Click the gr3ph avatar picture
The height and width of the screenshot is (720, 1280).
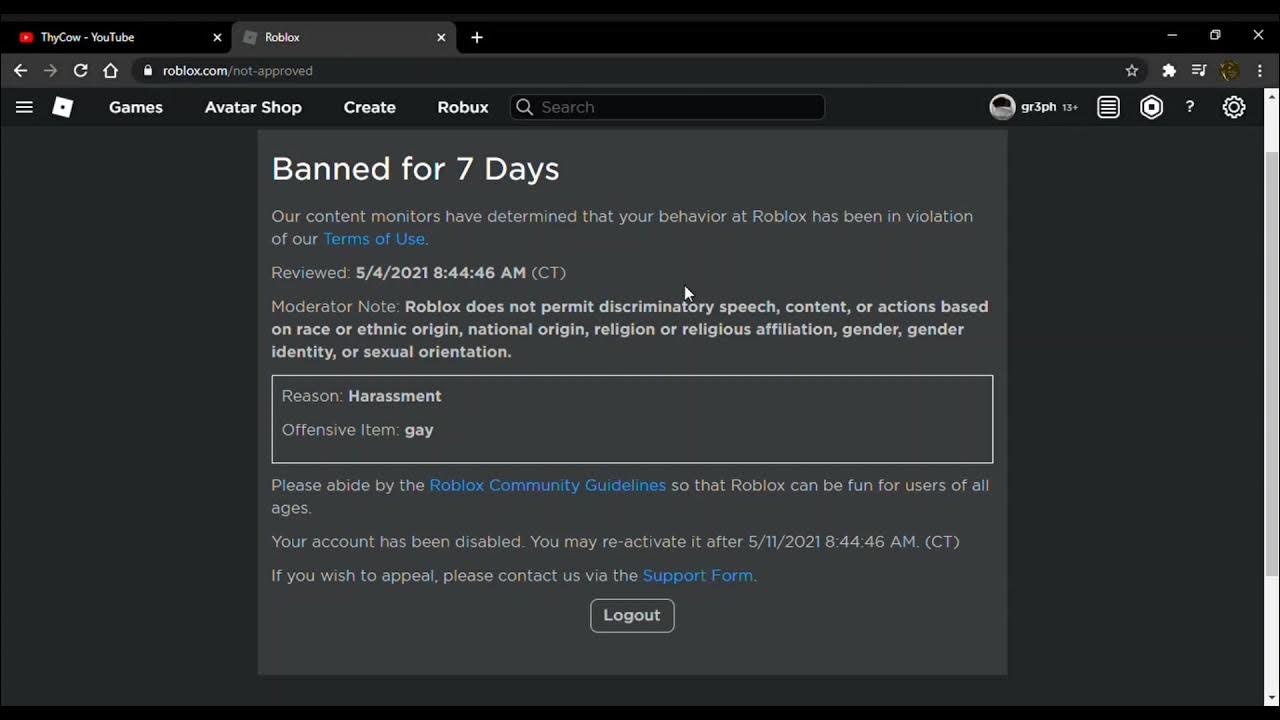point(1002,107)
